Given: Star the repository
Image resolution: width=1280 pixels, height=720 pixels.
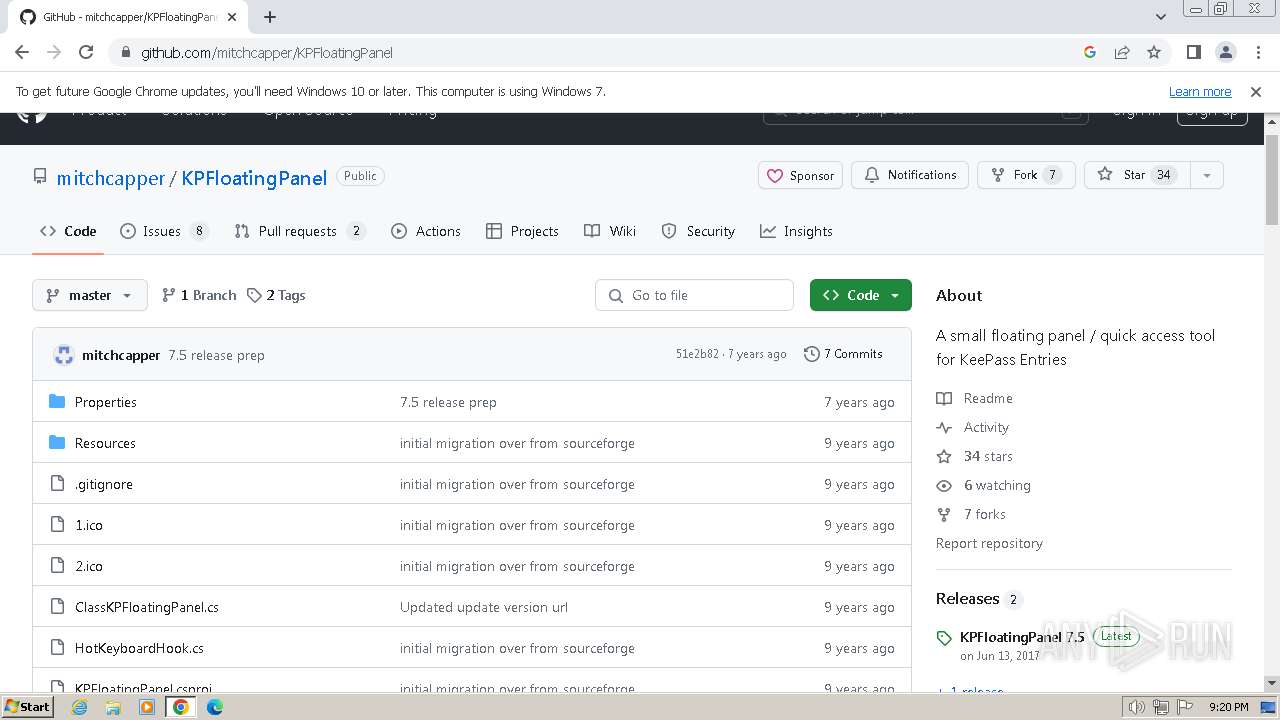Looking at the screenshot, I should click(1137, 175).
